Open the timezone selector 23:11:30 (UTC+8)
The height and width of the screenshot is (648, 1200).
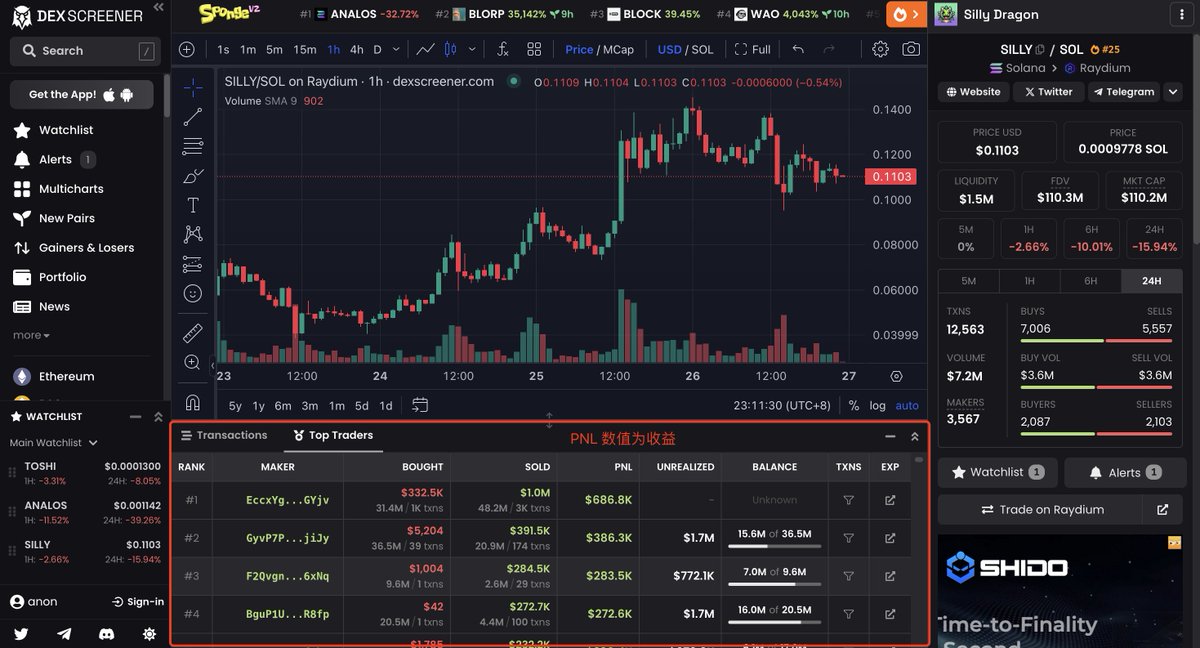point(782,405)
